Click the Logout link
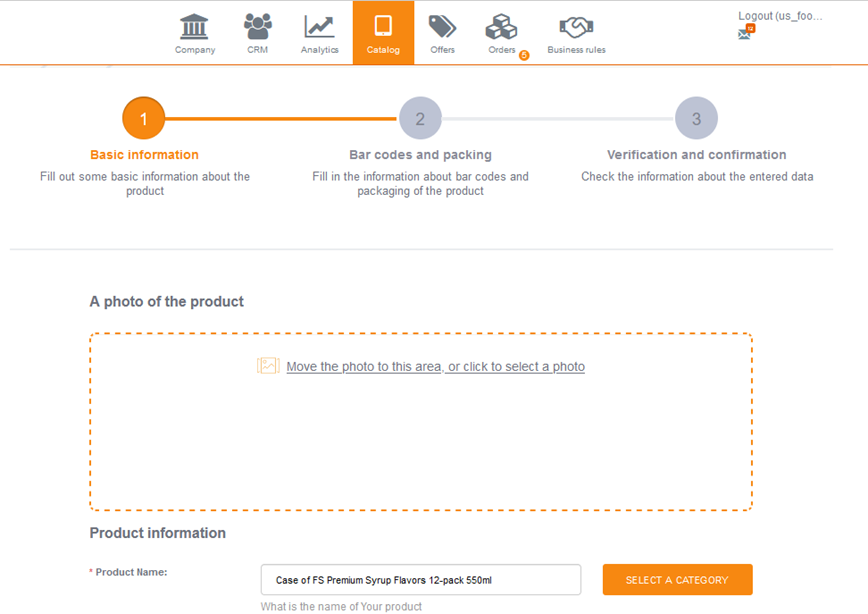Viewport: 868px width, 614px height. pos(779,16)
